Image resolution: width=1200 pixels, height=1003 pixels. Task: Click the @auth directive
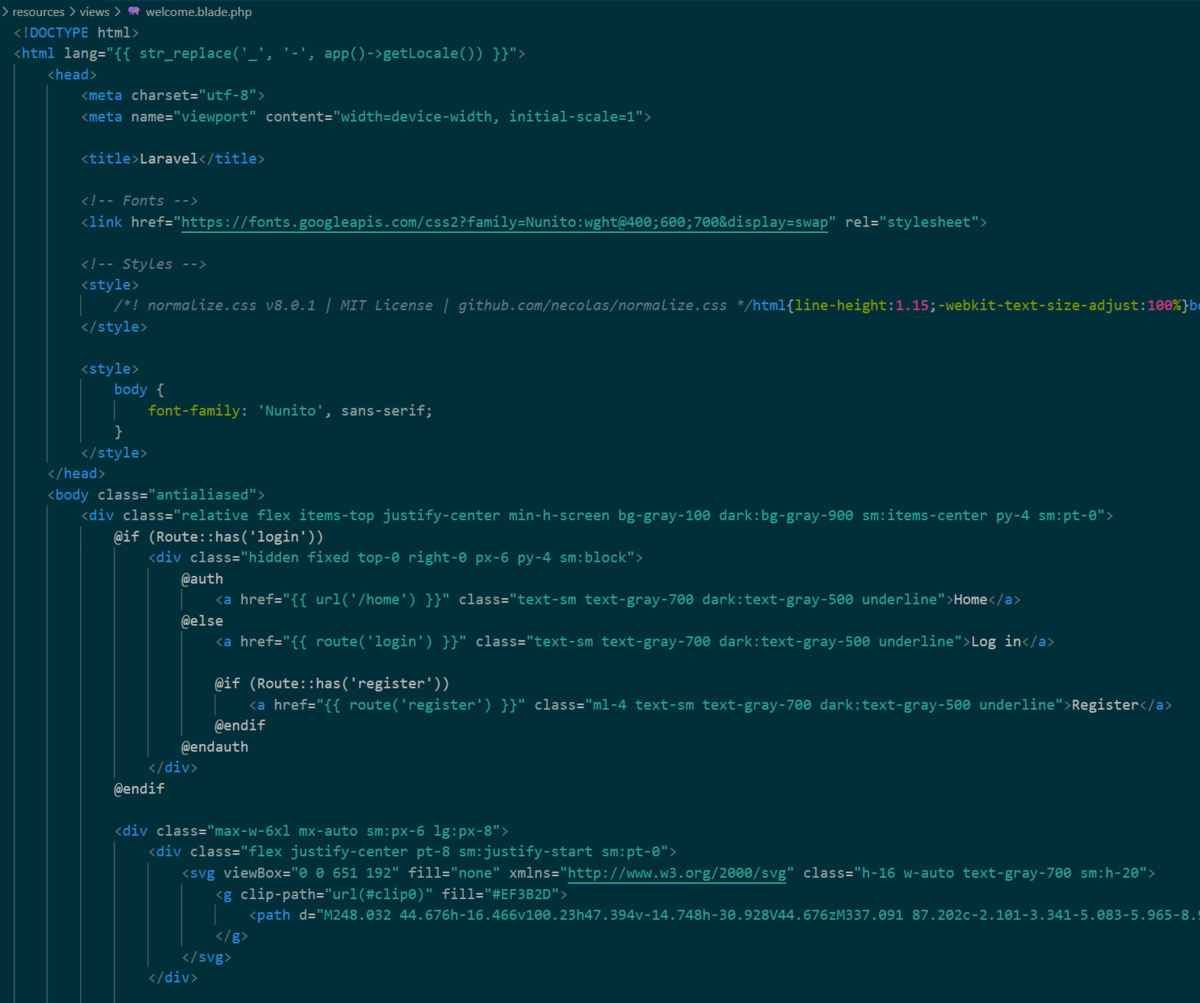pos(202,578)
